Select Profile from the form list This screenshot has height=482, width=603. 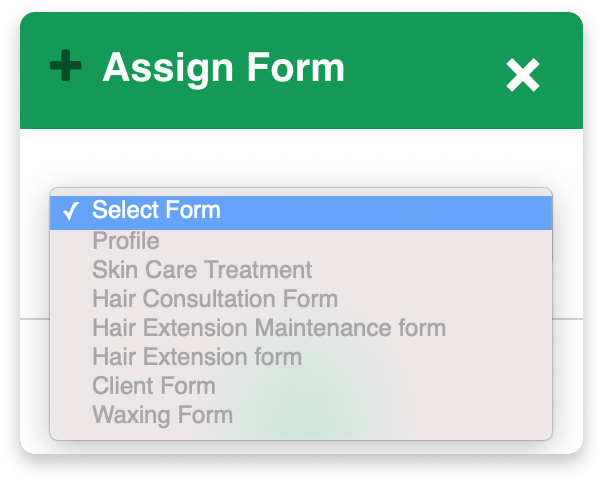click(x=126, y=241)
